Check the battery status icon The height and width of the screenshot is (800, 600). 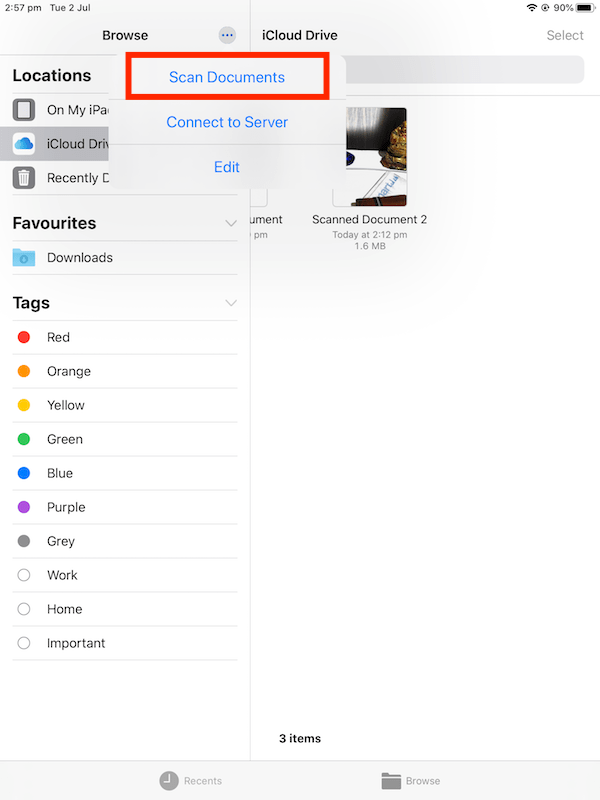click(x=585, y=8)
